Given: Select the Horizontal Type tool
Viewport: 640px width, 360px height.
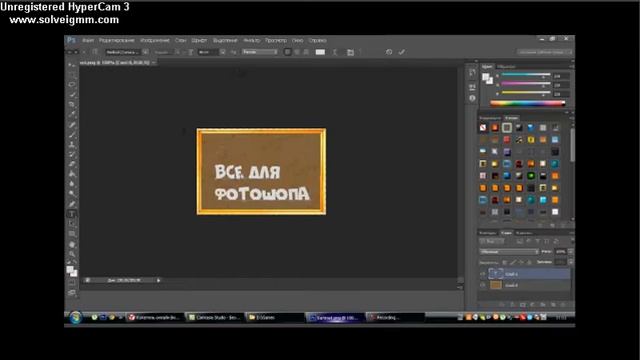Looking at the screenshot, I should click(72, 214).
